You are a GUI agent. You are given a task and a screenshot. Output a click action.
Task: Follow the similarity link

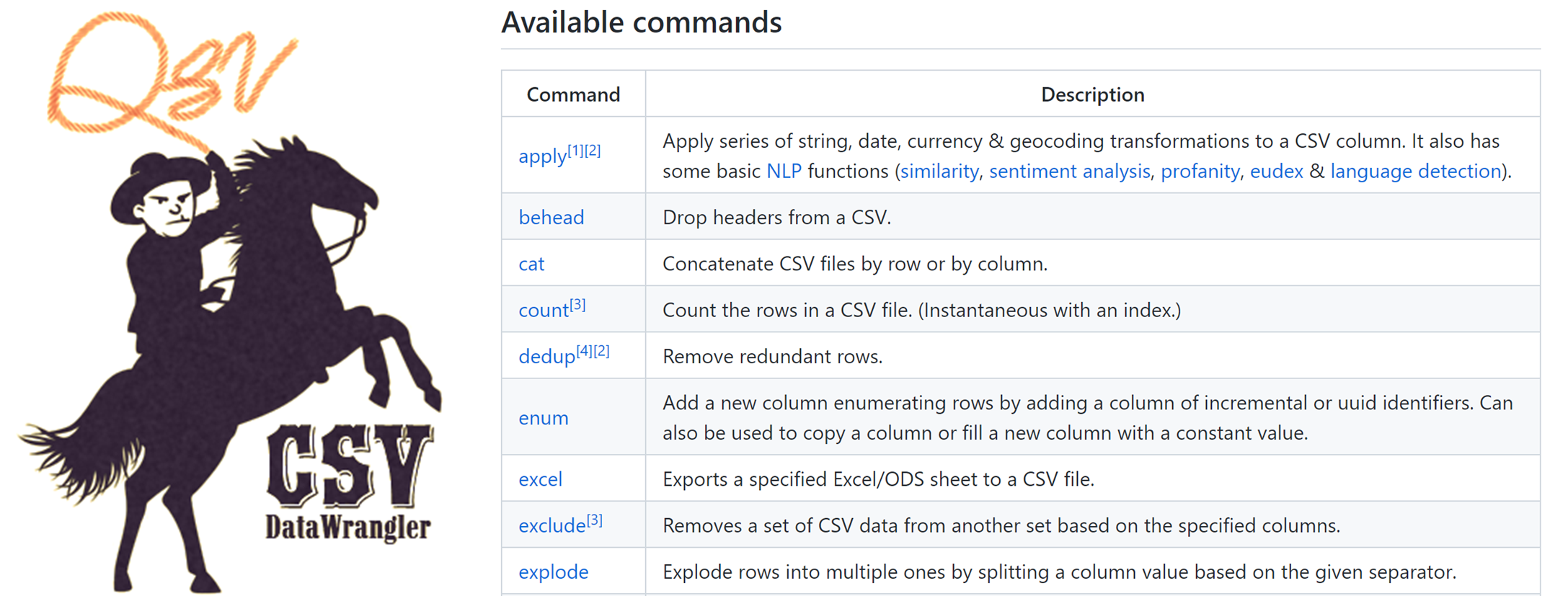coord(939,171)
